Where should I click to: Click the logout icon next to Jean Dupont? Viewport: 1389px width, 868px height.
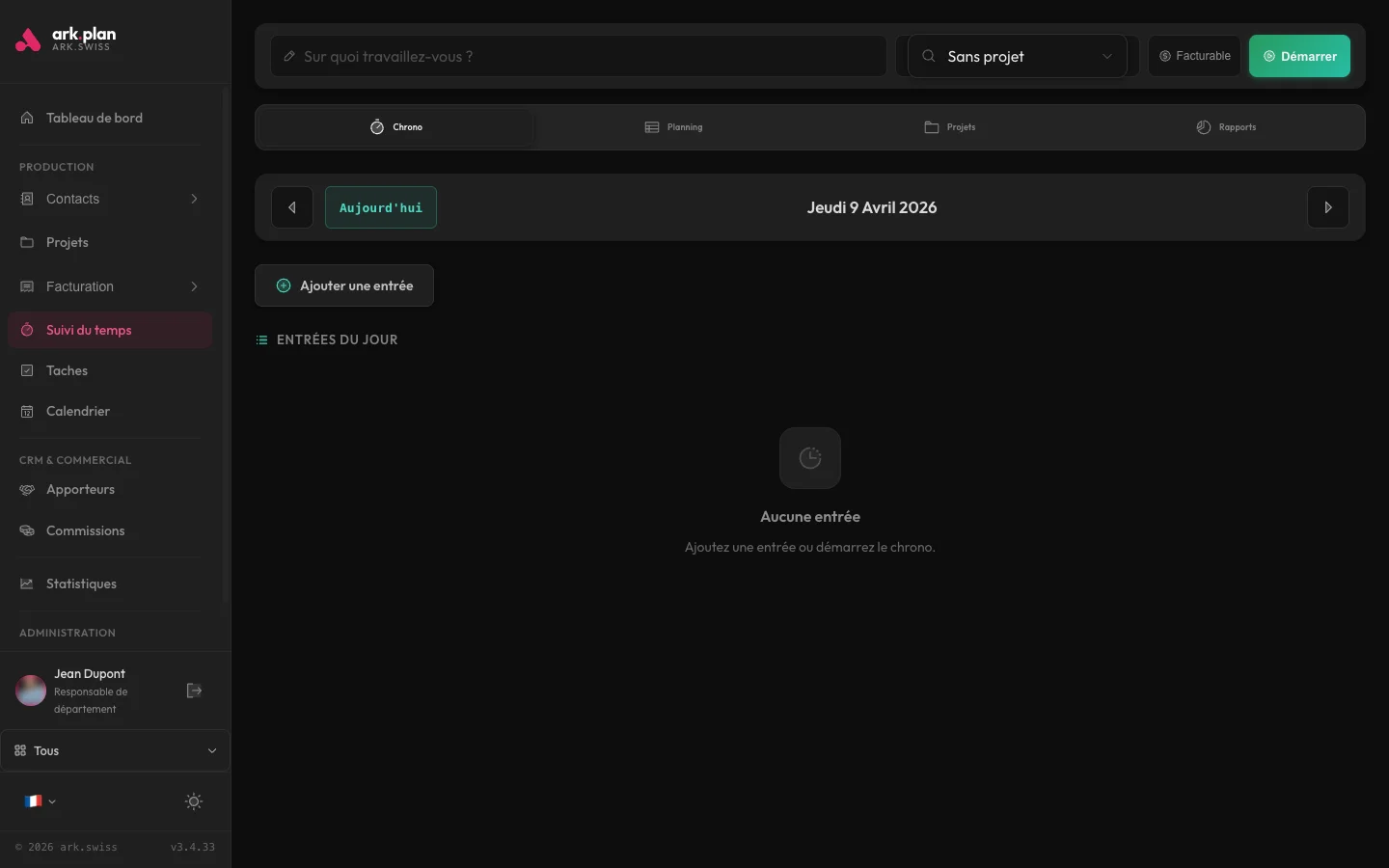click(x=194, y=691)
